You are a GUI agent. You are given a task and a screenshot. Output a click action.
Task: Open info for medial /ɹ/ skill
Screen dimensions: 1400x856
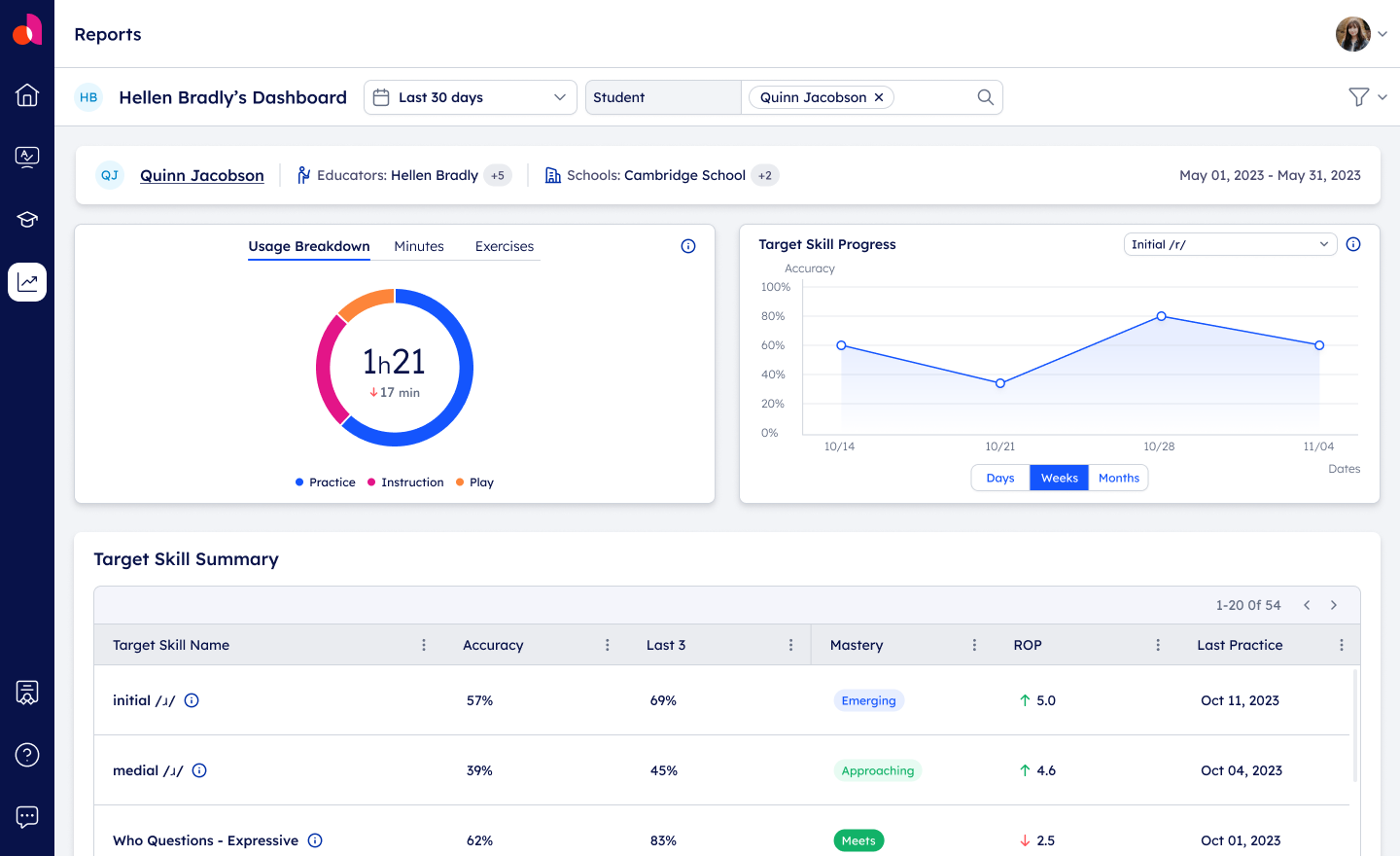click(199, 770)
